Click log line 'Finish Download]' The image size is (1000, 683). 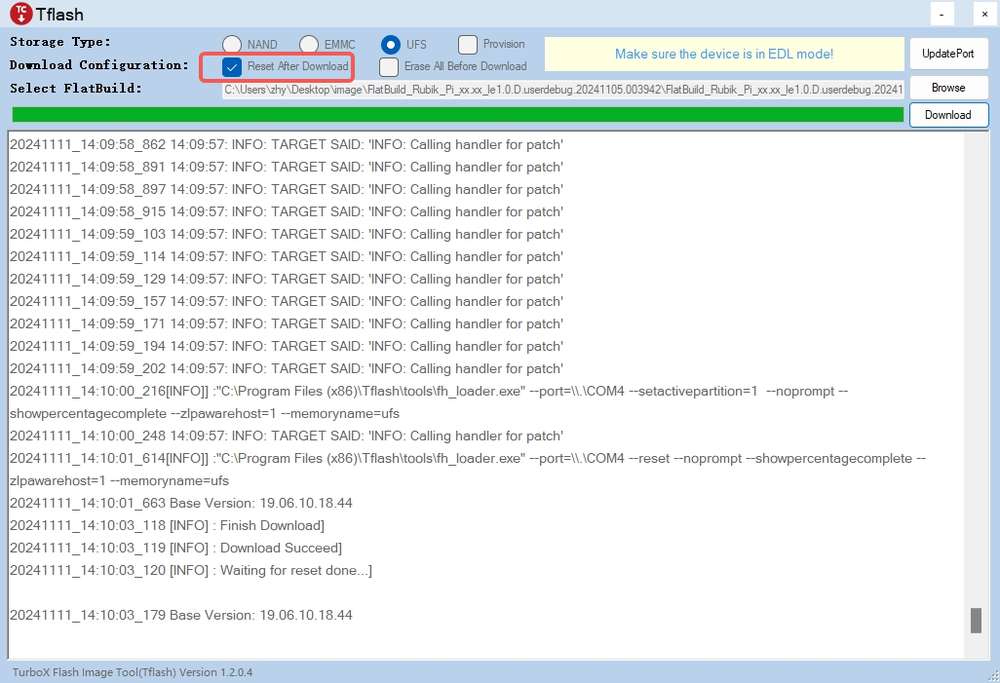click(x=167, y=525)
